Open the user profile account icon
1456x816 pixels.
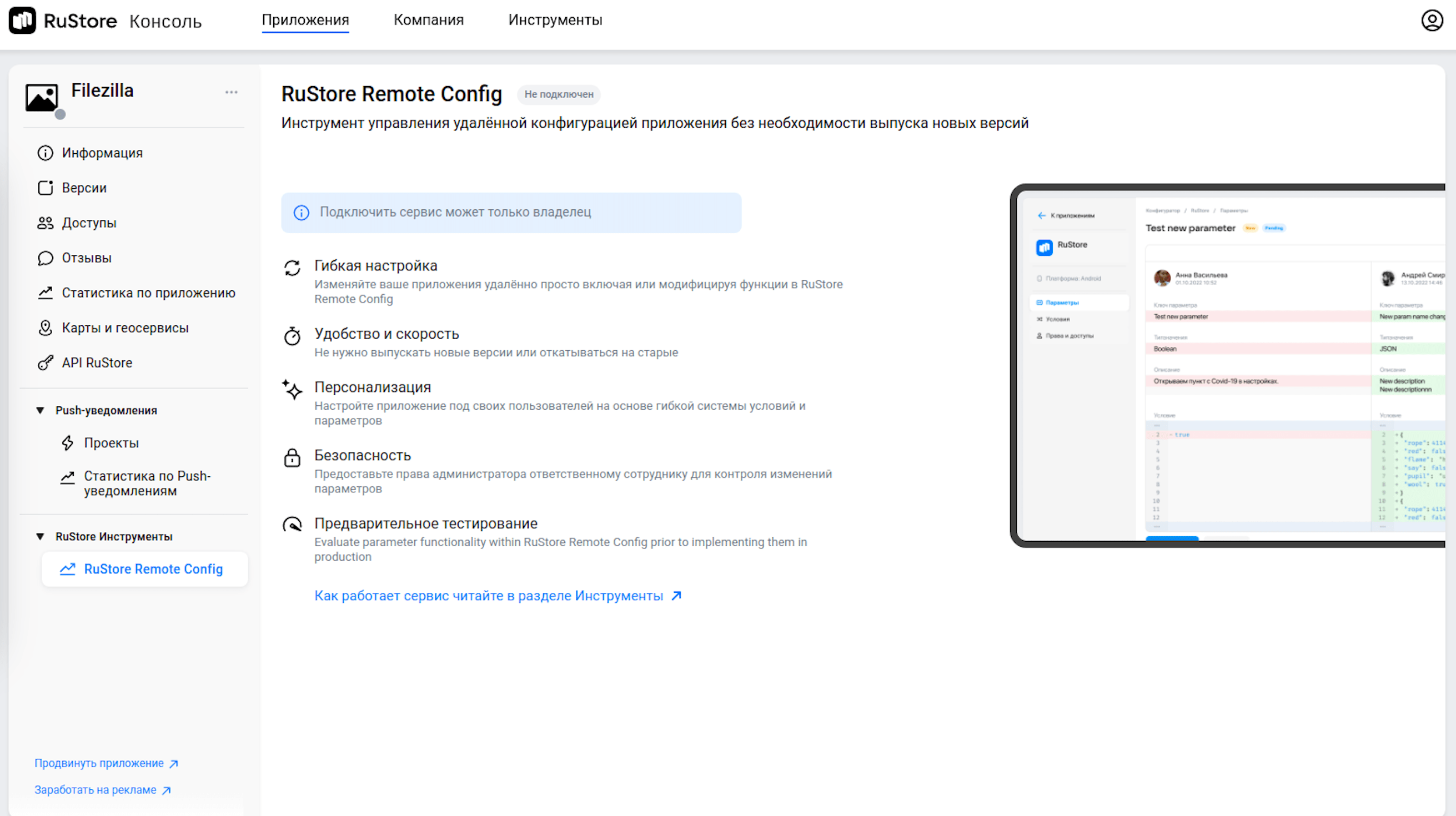[x=1432, y=21]
